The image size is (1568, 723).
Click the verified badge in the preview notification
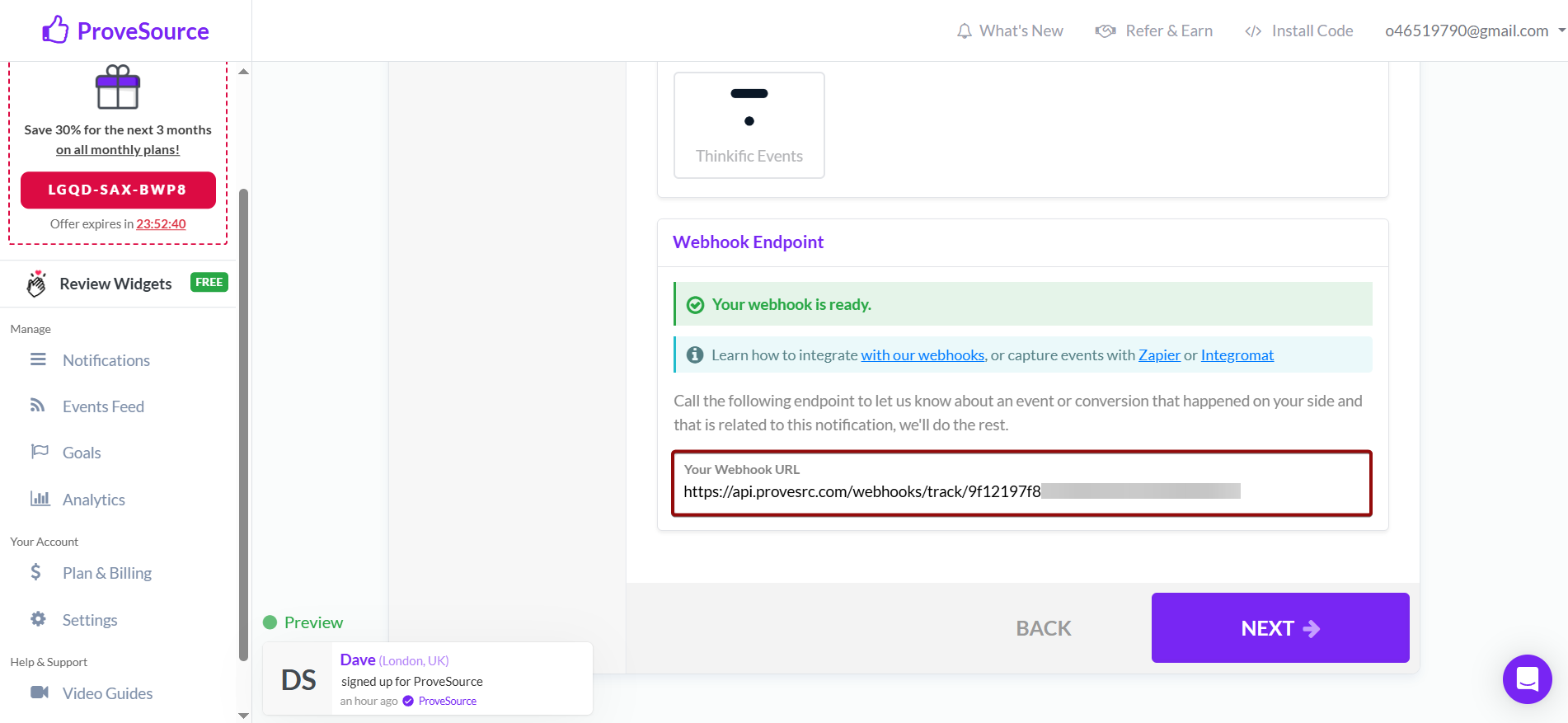tap(408, 701)
